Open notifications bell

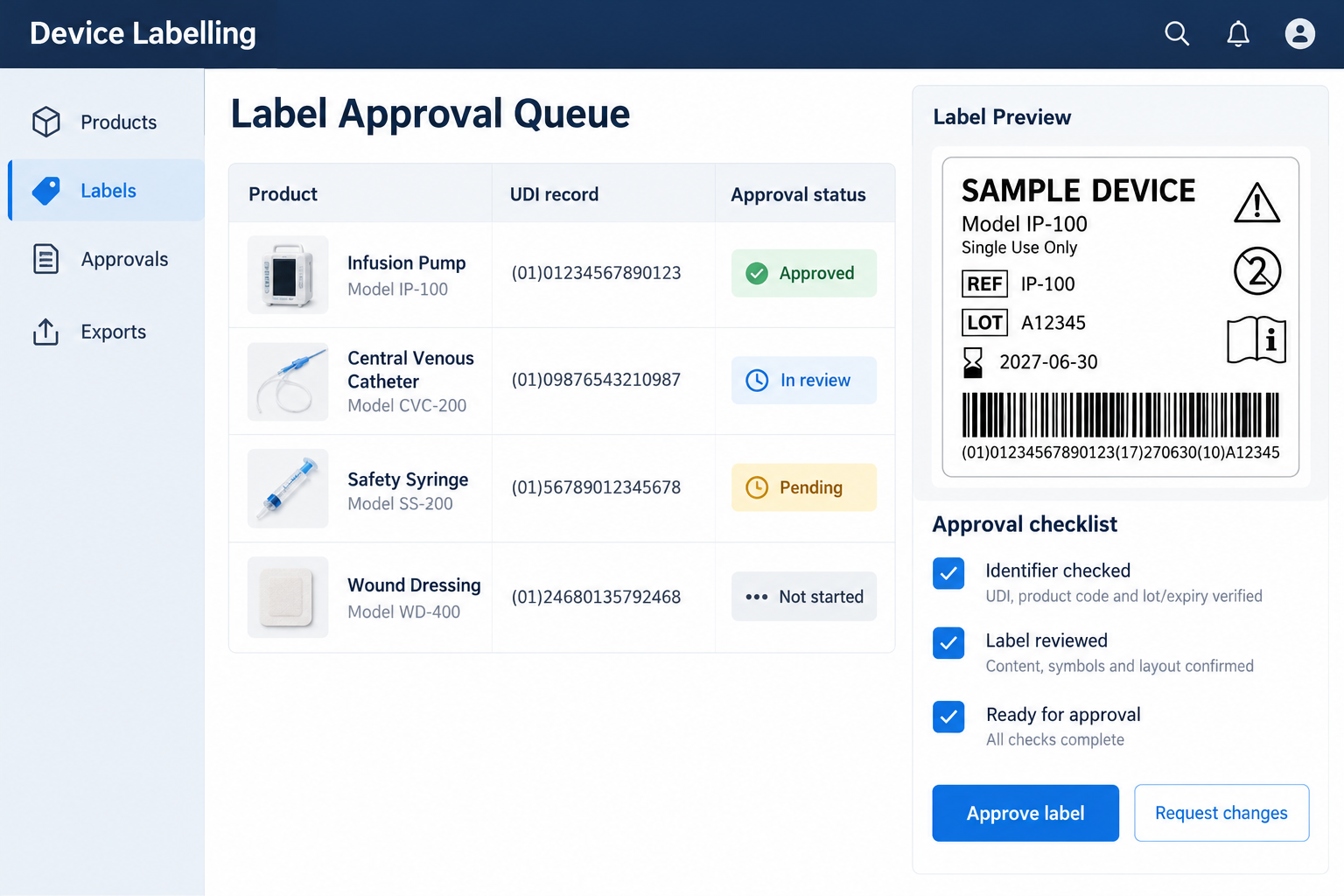click(x=1238, y=34)
